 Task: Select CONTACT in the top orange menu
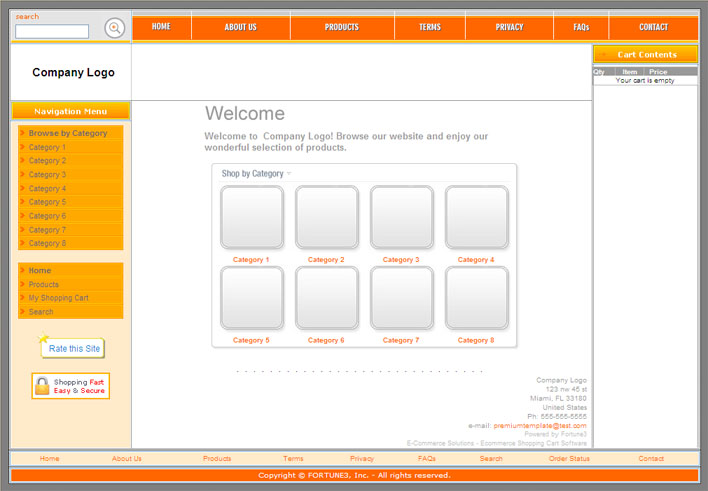tap(653, 27)
